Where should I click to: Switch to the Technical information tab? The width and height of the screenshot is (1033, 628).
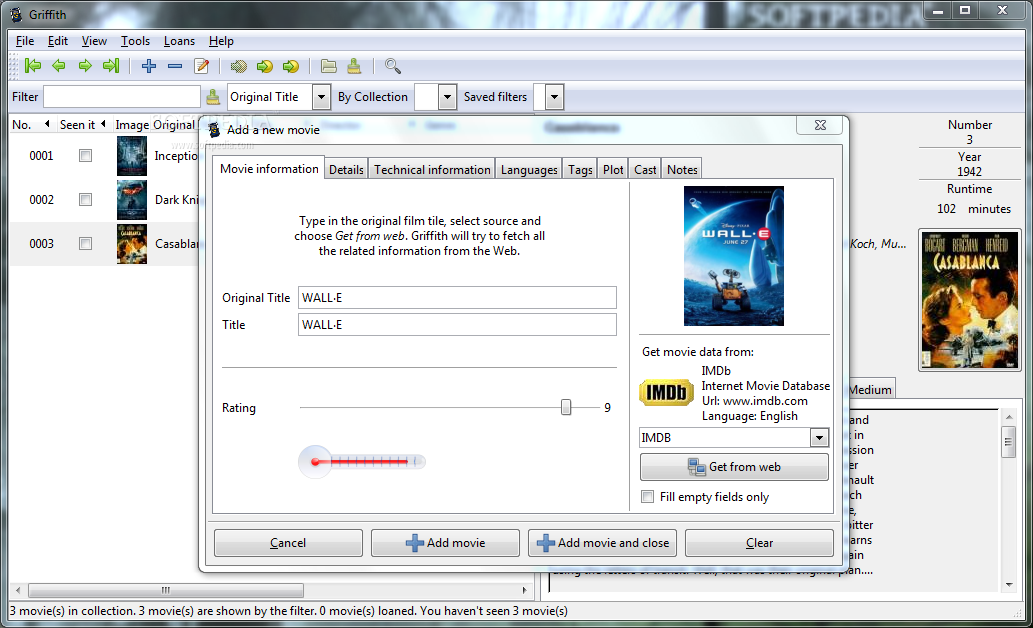432,169
